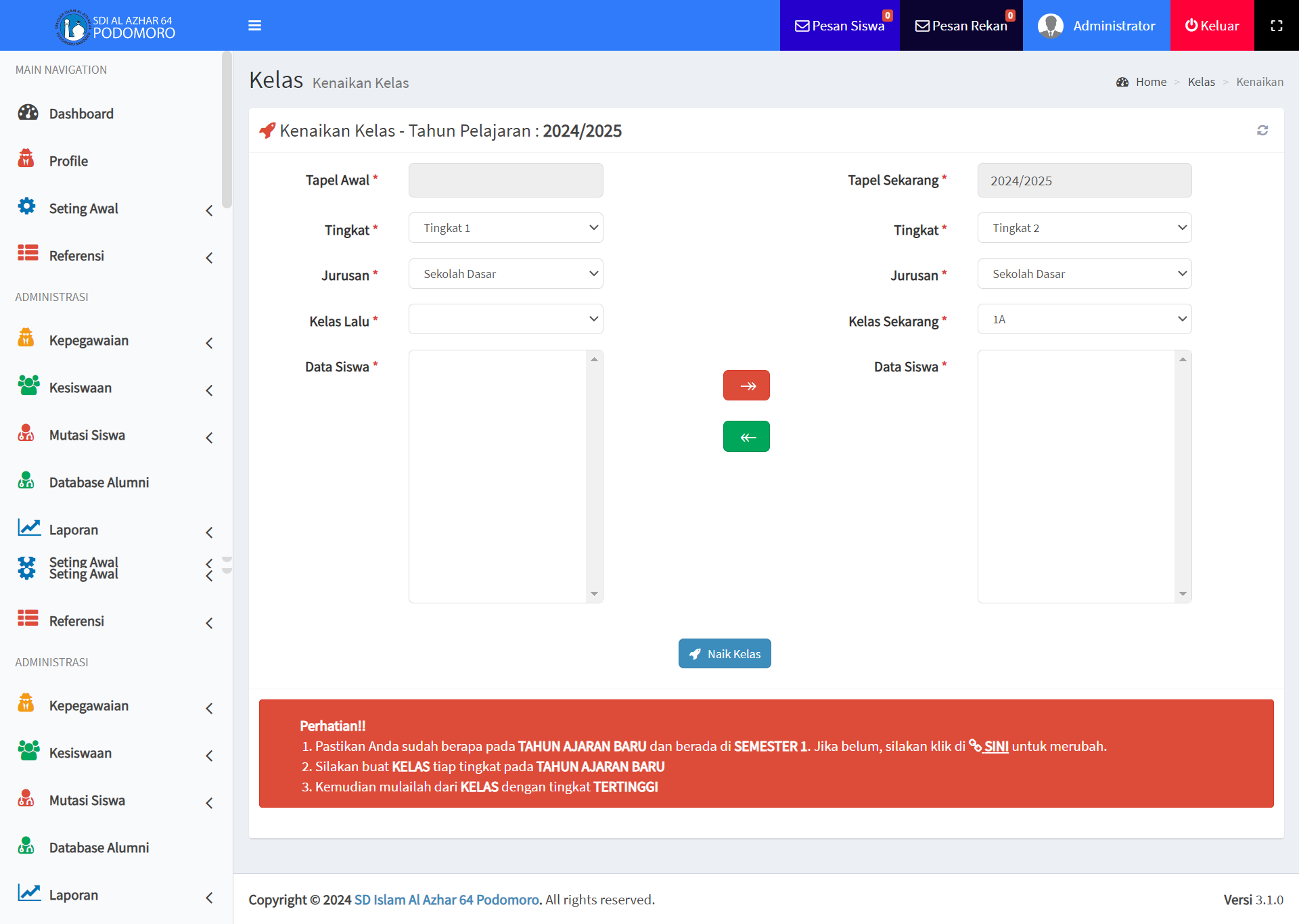1299x924 pixels.
Task: Open the Profile menu item
Action: (68, 161)
